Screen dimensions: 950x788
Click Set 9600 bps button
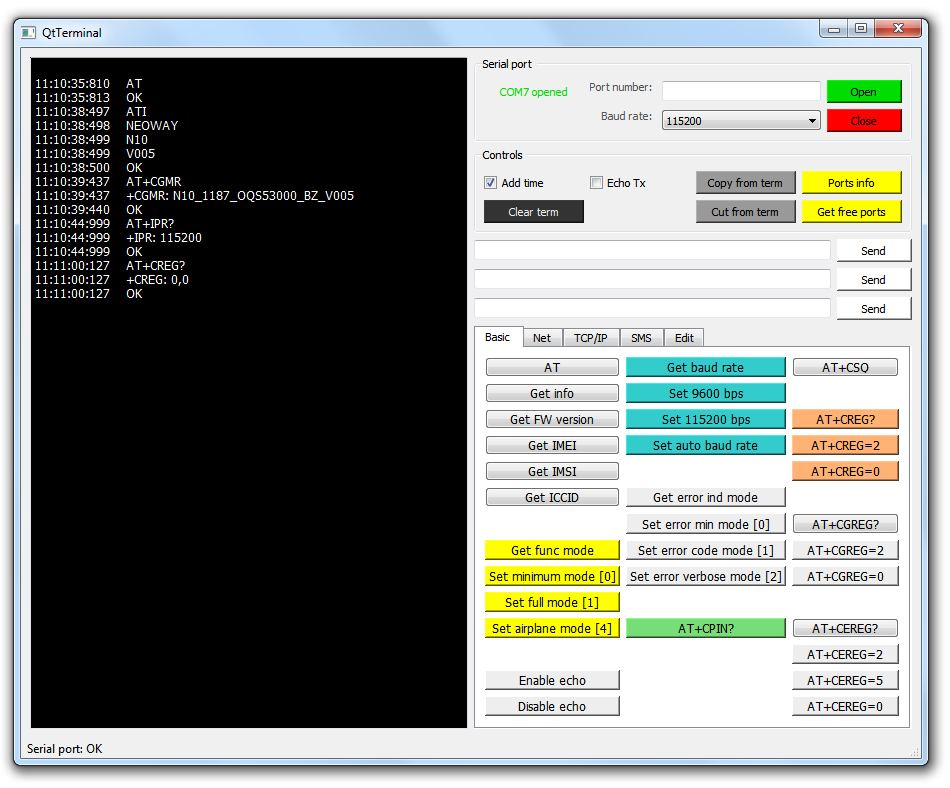tap(706, 394)
